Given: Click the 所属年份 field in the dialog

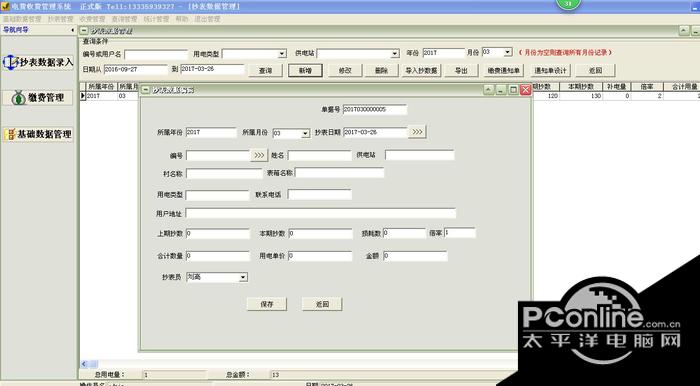Looking at the screenshot, I should 211,133.
